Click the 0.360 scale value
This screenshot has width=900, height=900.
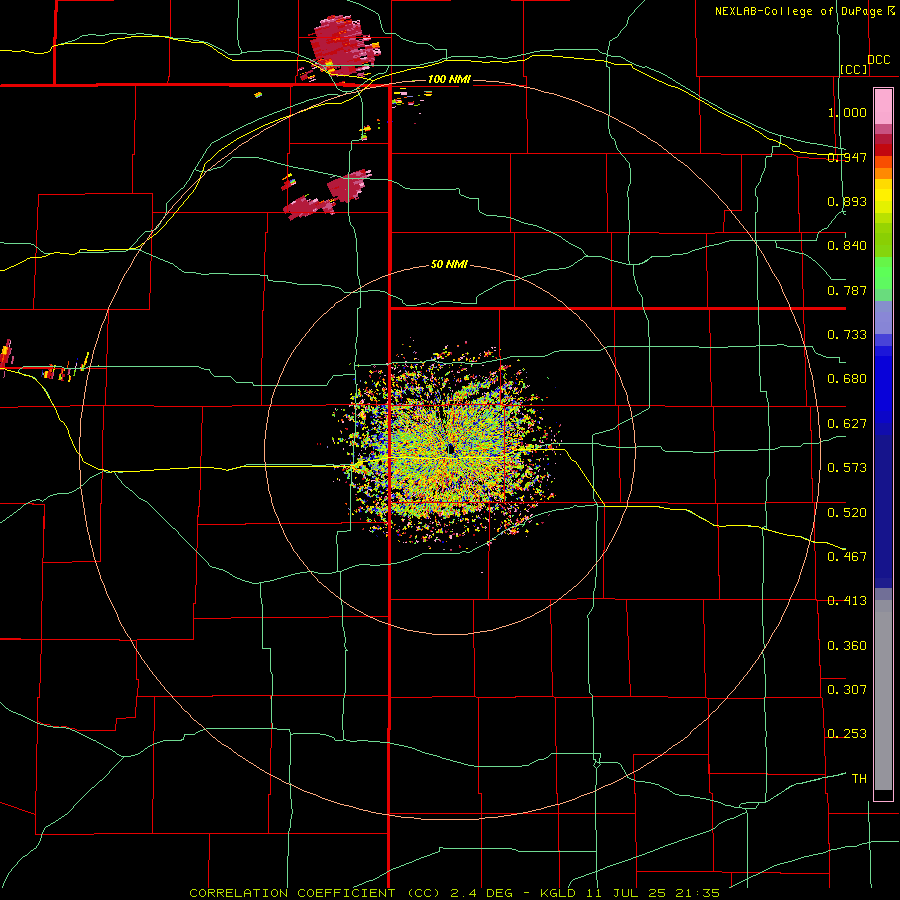click(x=847, y=645)
